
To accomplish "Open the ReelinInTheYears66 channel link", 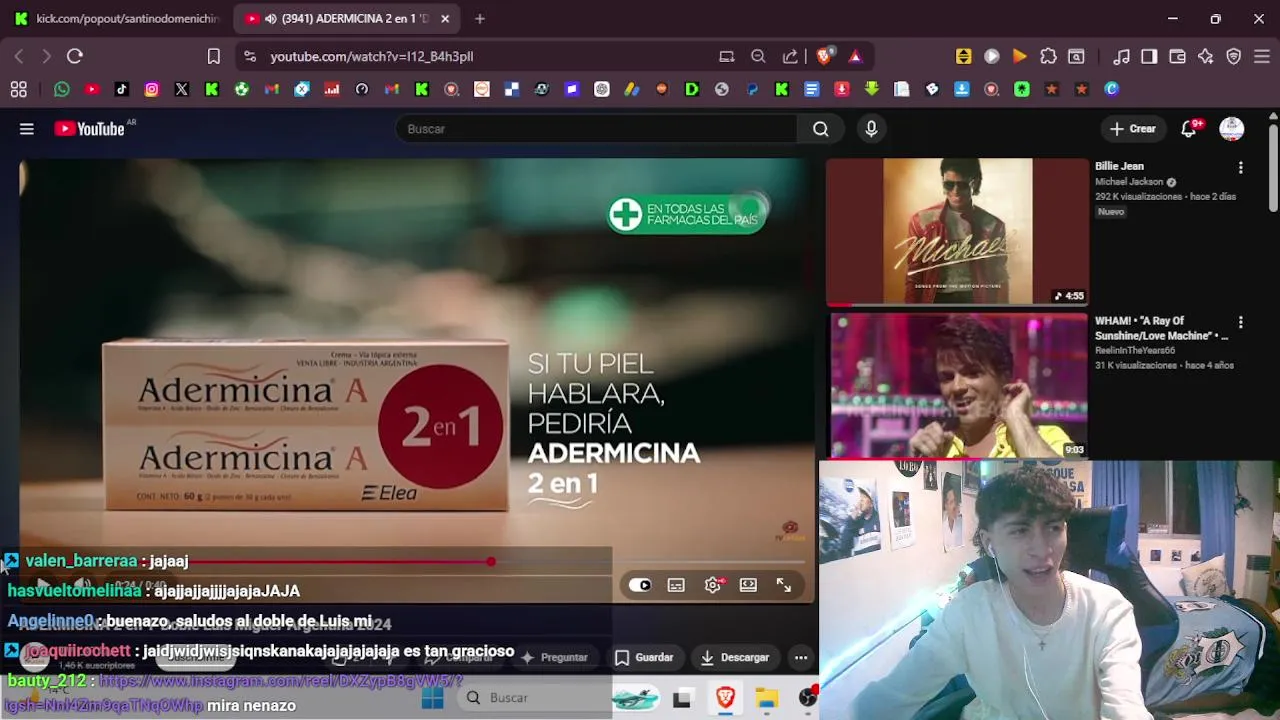I will (x=1135, y=351).
